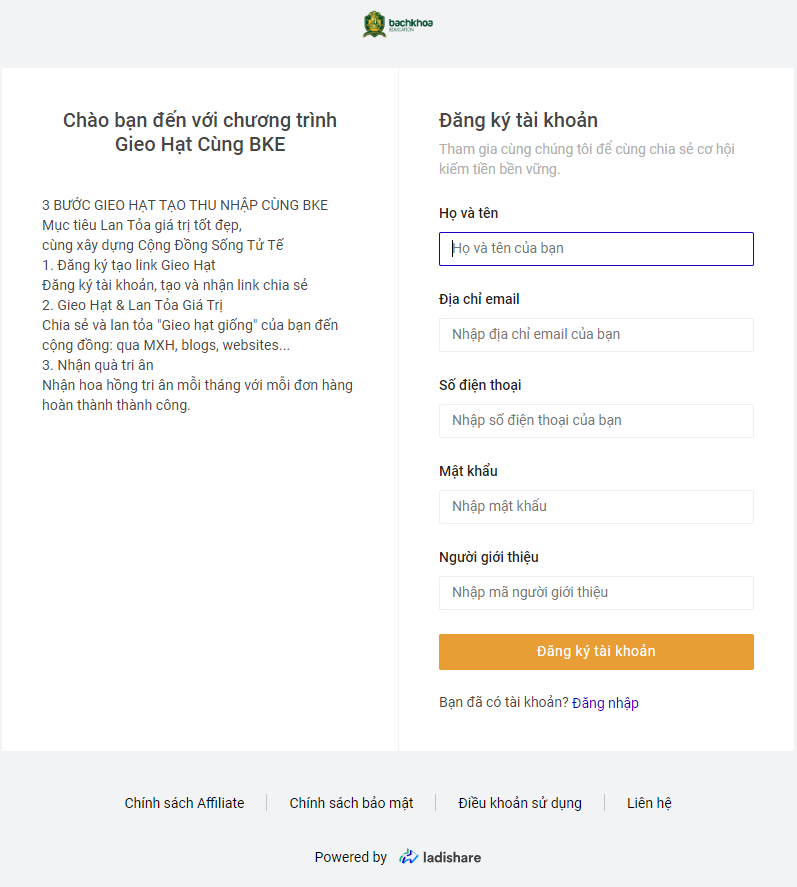Screen dimensions: 797x887
Task: Click the "Người giới thiệu" label
Action: pyautogui.click(x=489, y=557)
